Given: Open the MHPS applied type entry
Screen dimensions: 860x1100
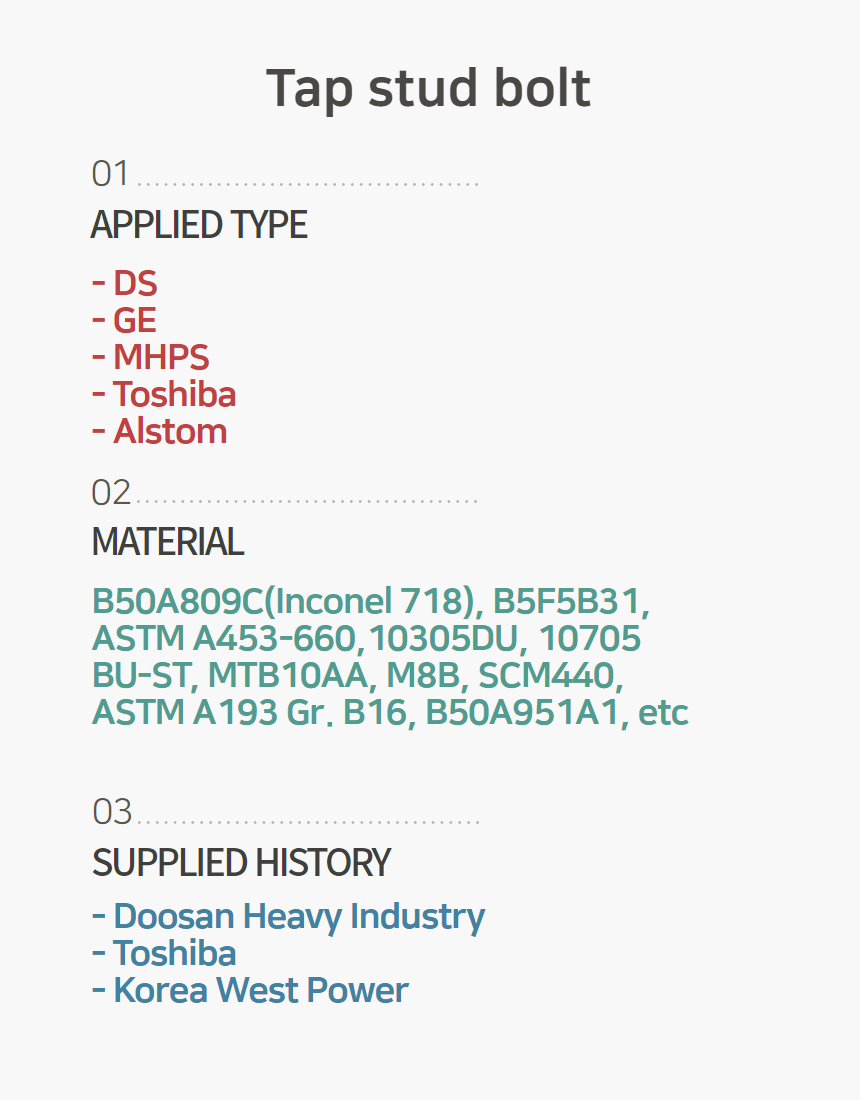Looking at the screenshot, I should pyautogui.click(x=160, y=357).
